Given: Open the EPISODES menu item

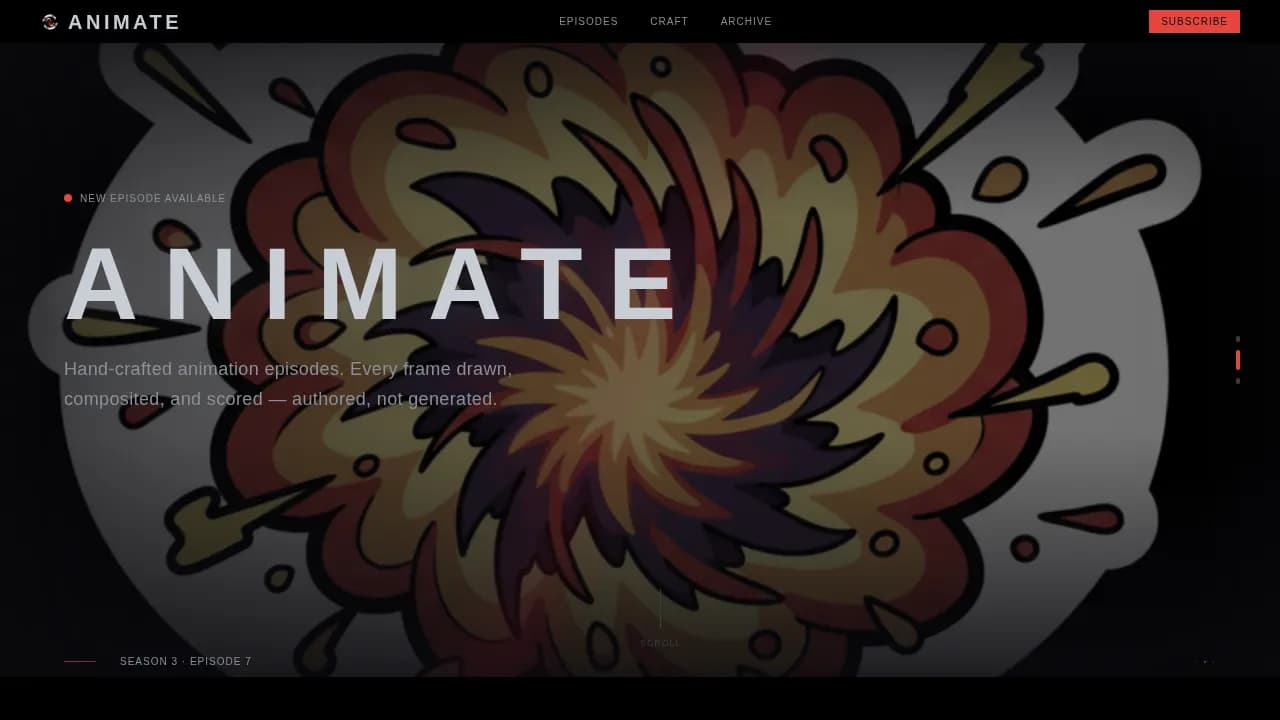Looking at the screenshot, I should [588, 21].
